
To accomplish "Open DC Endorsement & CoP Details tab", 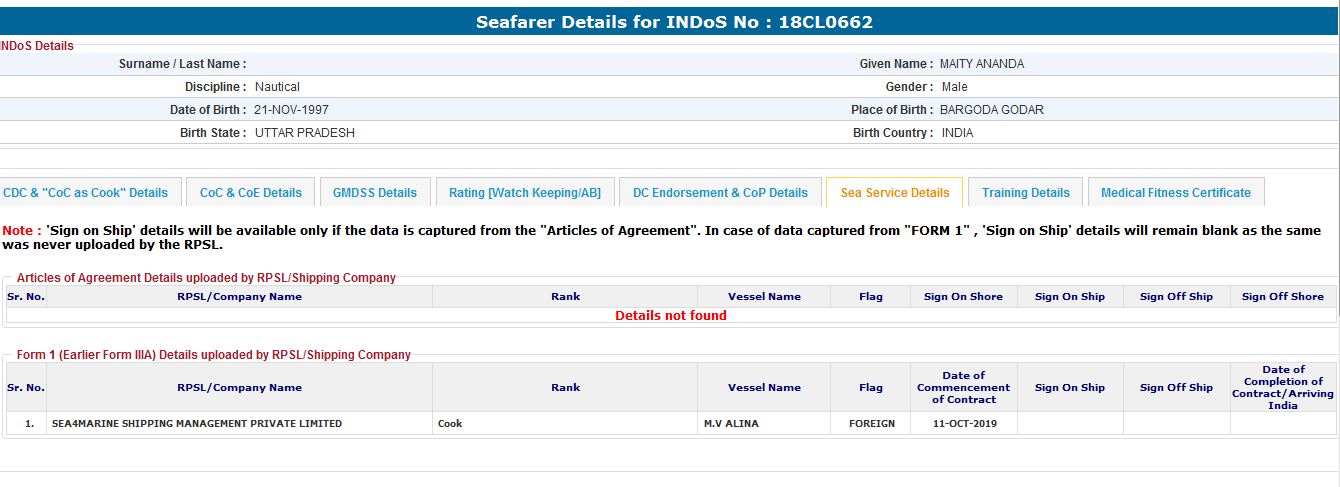I will pos(720,193).
